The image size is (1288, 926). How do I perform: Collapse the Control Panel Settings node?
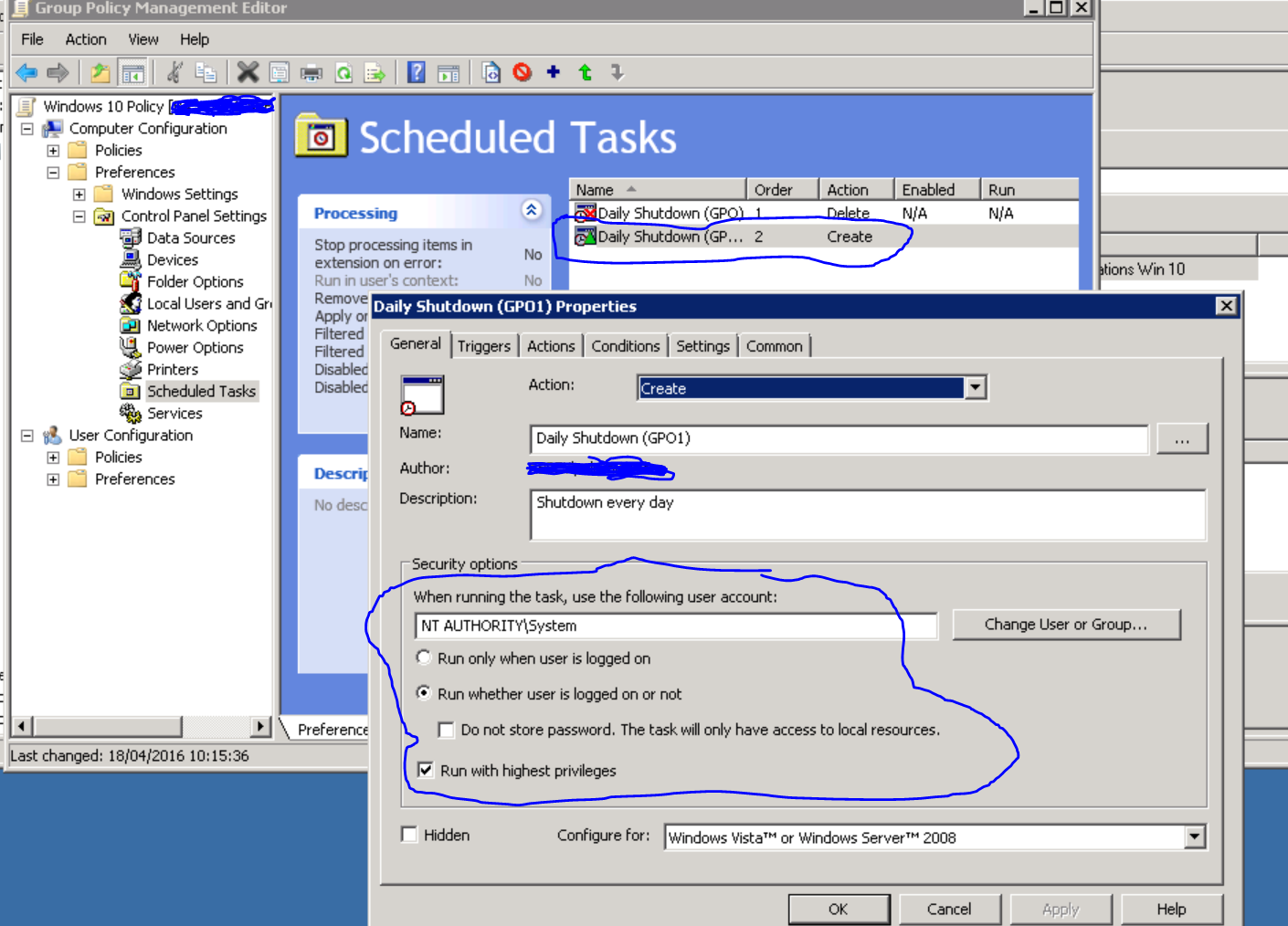pyautogui.click(x=79, y=216)
